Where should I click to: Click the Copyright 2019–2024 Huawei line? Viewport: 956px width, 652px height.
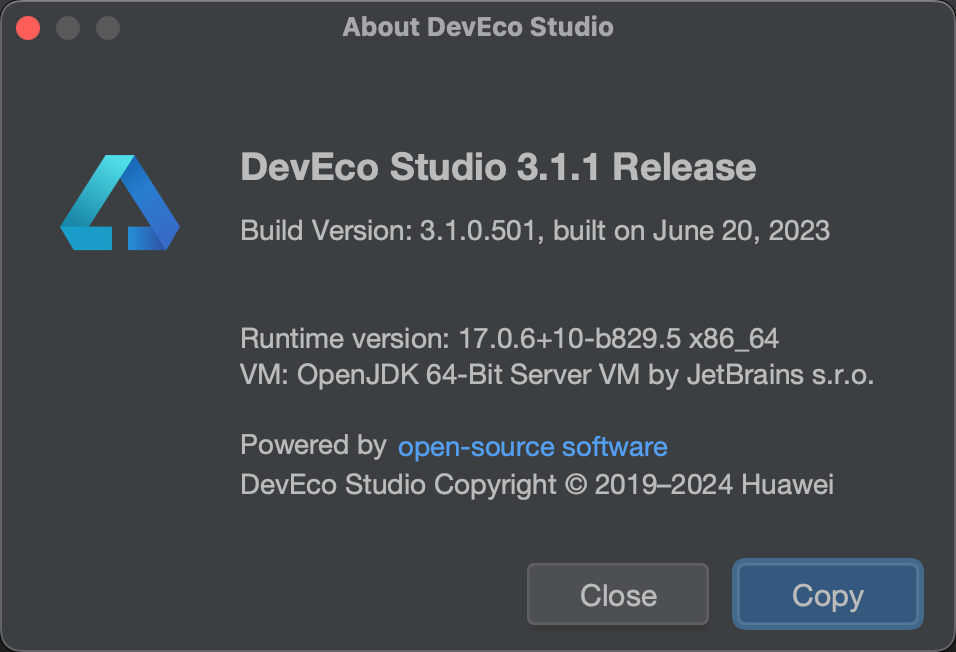coord(537,485)
